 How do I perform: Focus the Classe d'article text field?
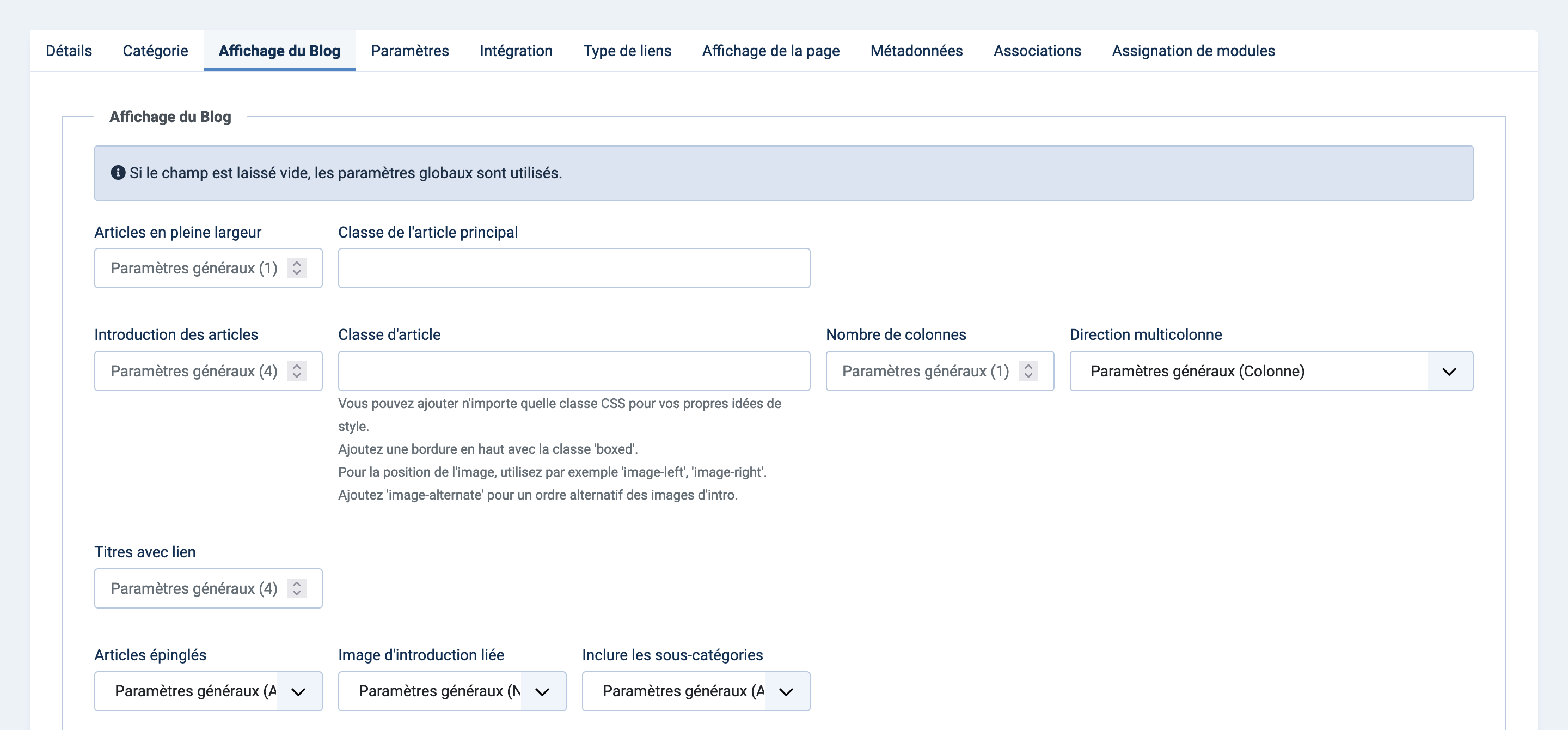[x=574, y=371]
